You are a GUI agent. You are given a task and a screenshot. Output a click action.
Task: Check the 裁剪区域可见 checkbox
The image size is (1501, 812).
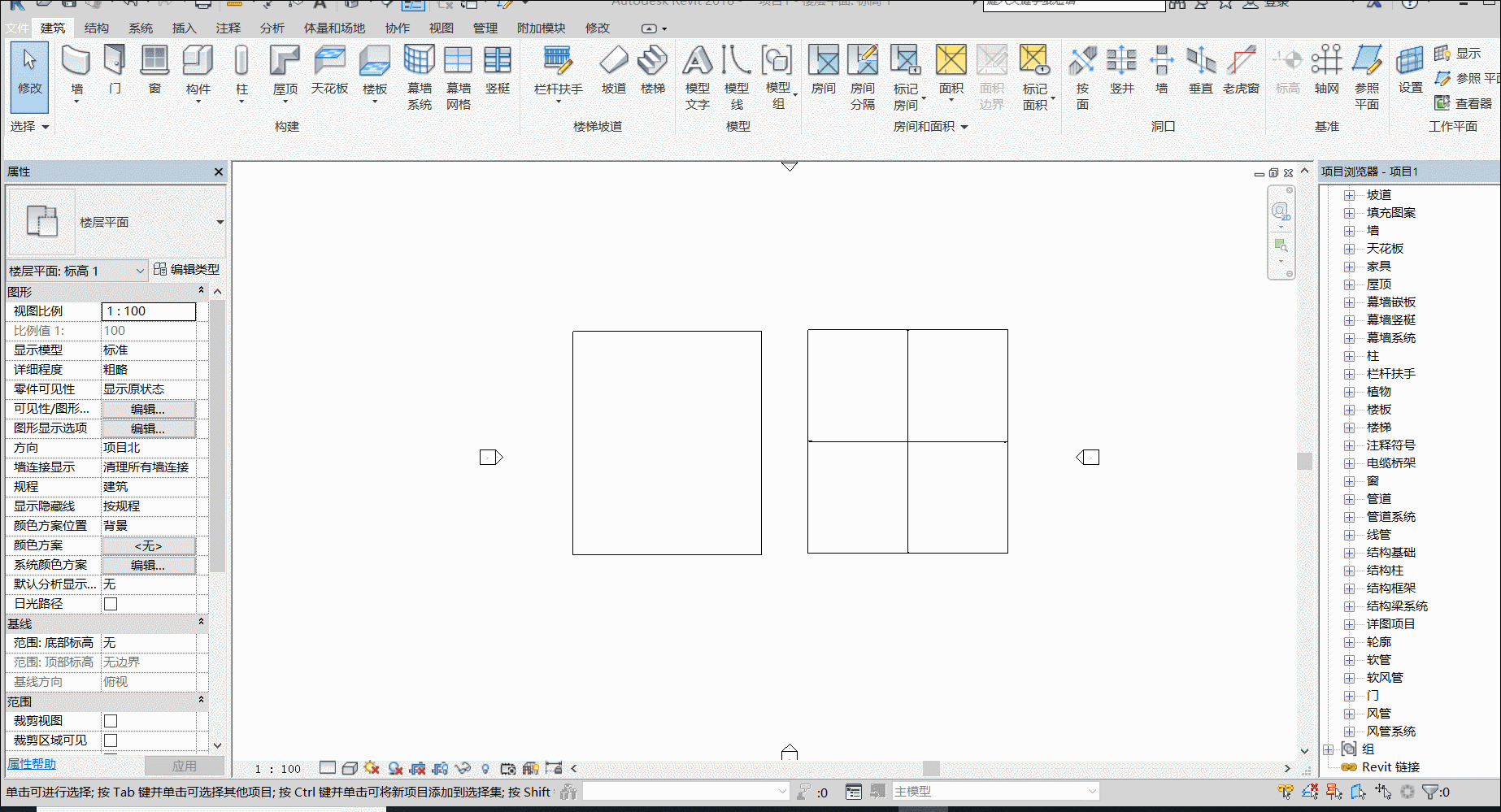click(111, 740)
